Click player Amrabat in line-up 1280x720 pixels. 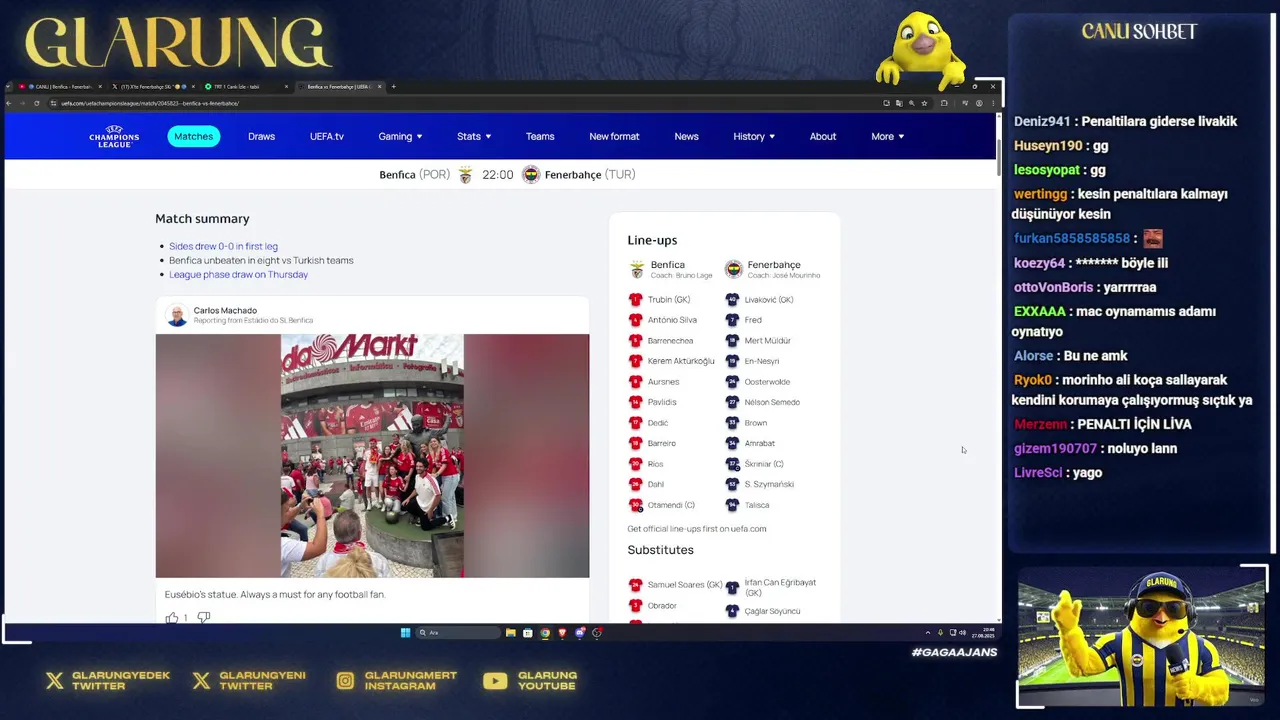point(760,443)
